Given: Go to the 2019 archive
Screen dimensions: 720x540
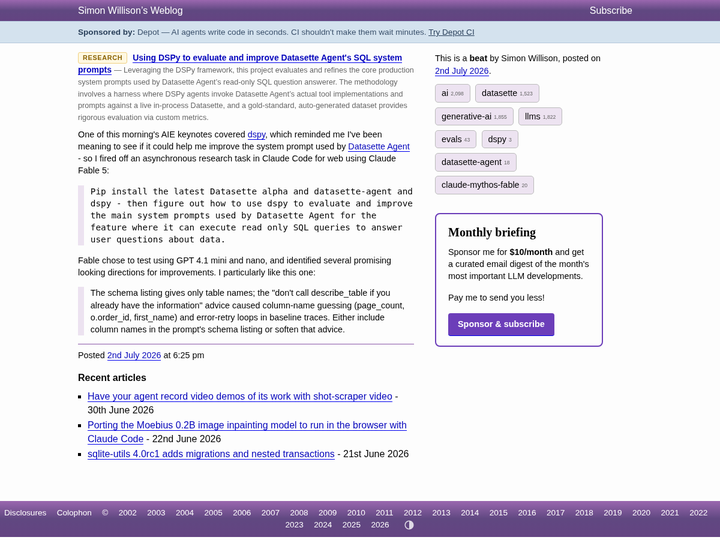Looking at the screenshot, I should [613, 512].
